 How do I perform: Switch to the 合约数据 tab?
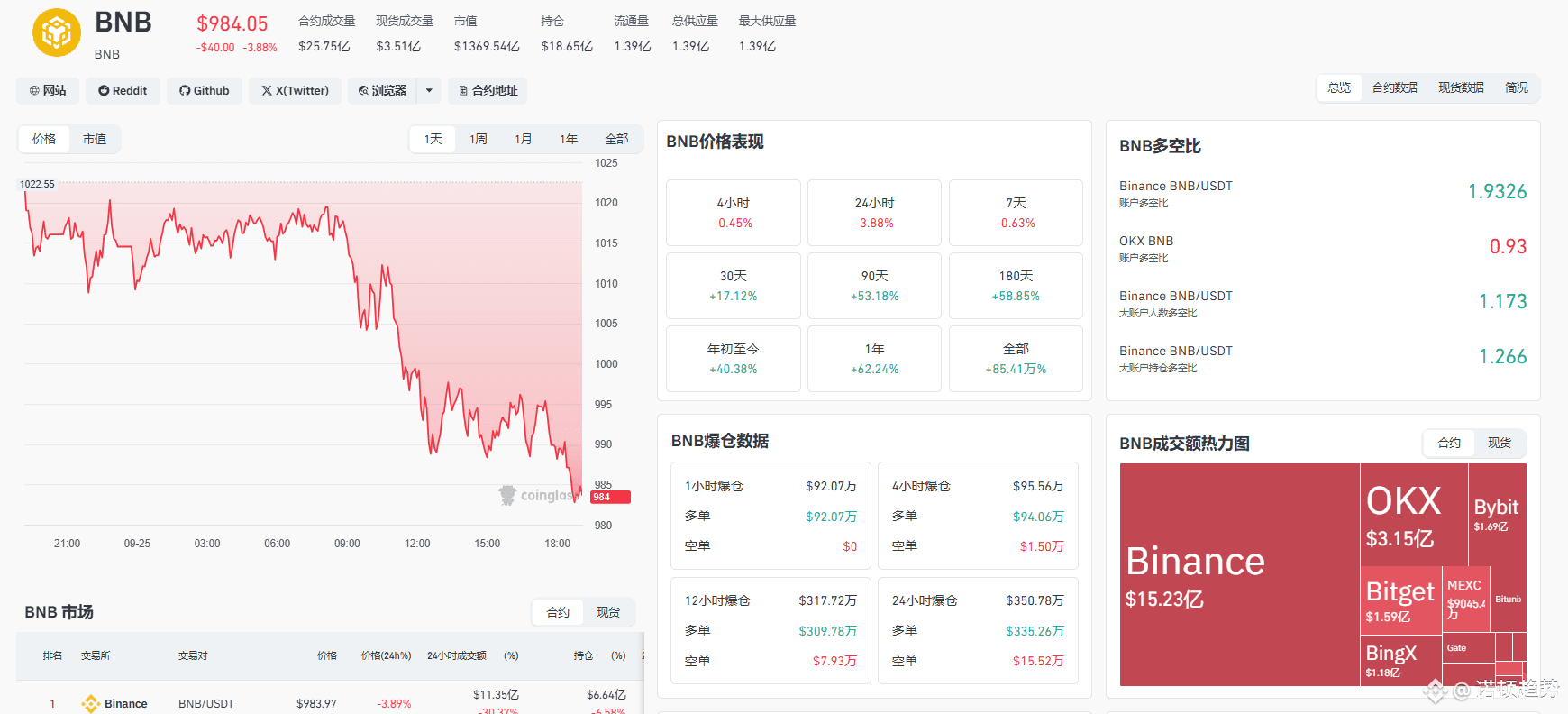[x=1394, y=87]
